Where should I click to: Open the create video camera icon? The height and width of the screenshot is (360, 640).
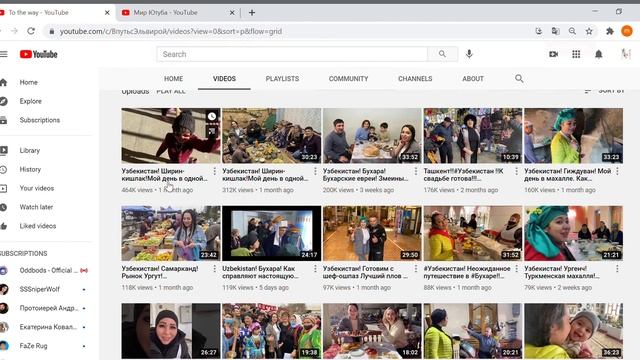click(x=553, y=54)
